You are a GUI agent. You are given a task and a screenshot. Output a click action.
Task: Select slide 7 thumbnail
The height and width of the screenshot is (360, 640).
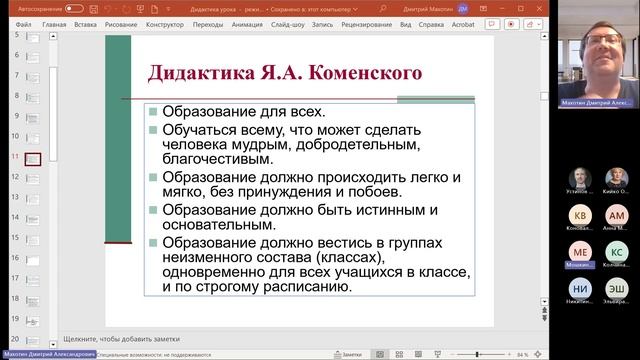click(x=33, y=78)
